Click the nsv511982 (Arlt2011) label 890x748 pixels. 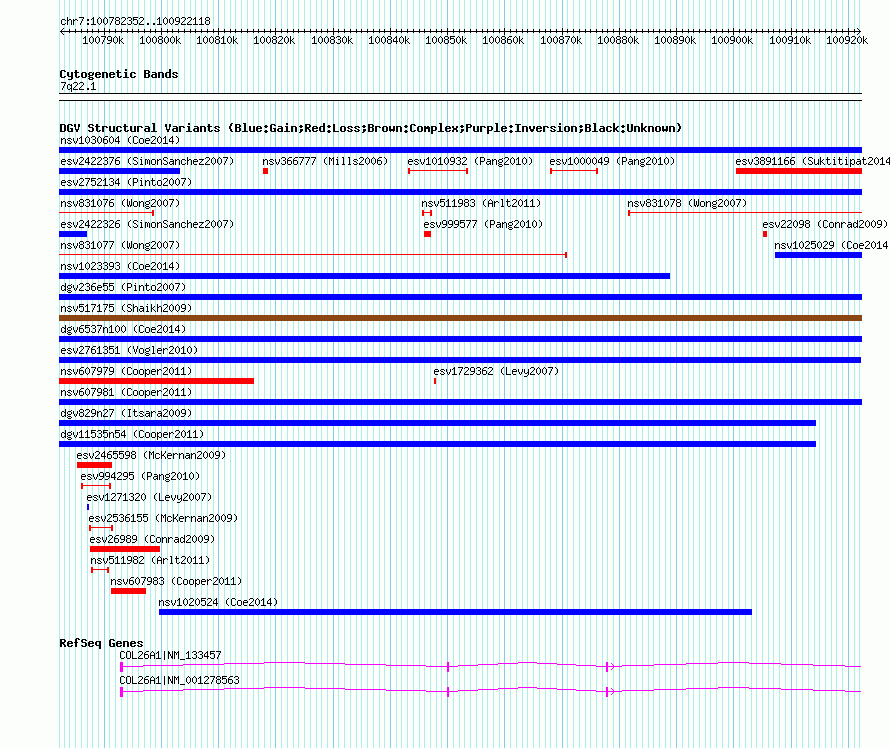pos(150,560)
